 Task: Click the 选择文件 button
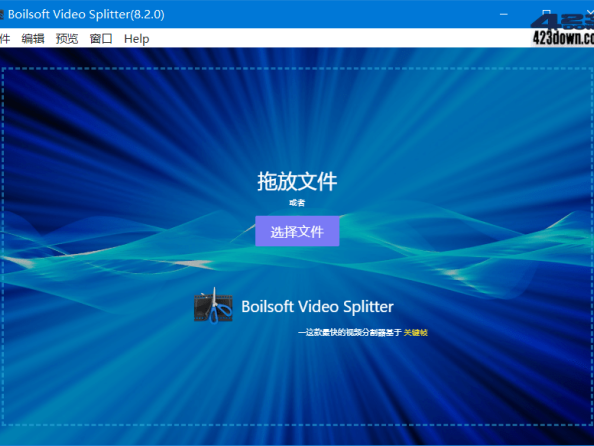pyautogui.click(x=297, y=231)
